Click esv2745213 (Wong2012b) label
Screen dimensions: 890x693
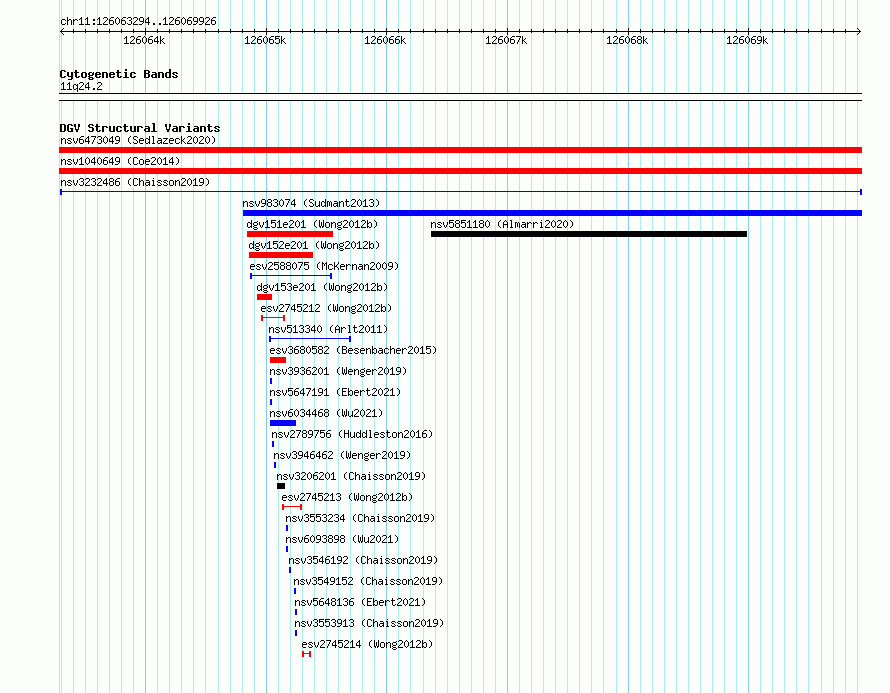coord(347,497)
